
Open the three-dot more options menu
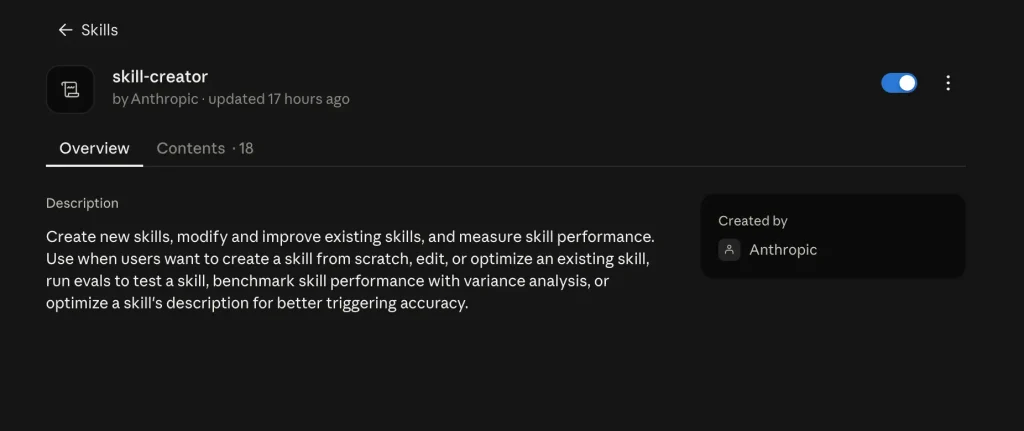948,83
